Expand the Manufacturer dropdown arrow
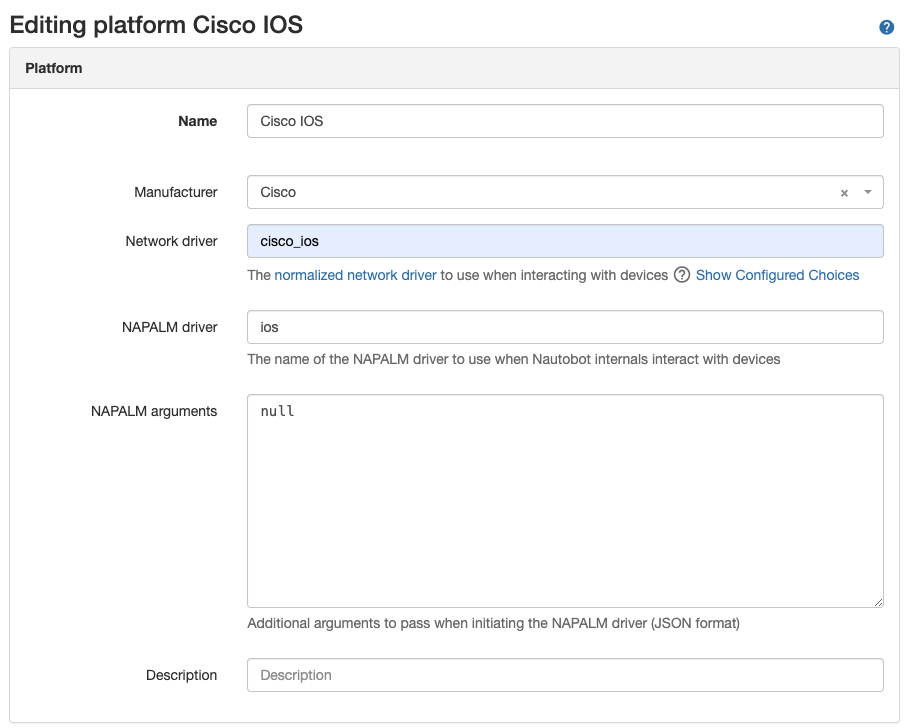This screenshot has width=909, height=728. 867,192
